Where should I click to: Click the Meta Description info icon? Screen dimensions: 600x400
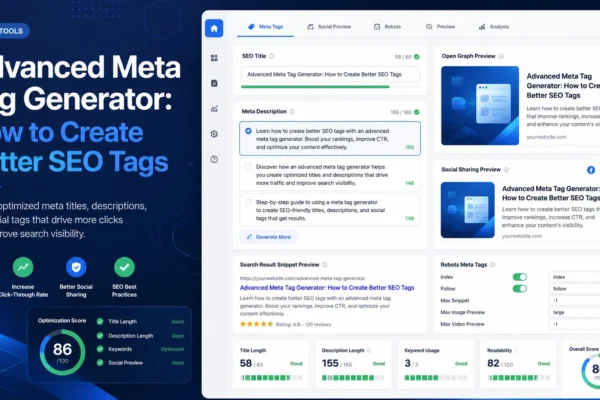coord(292,111)
